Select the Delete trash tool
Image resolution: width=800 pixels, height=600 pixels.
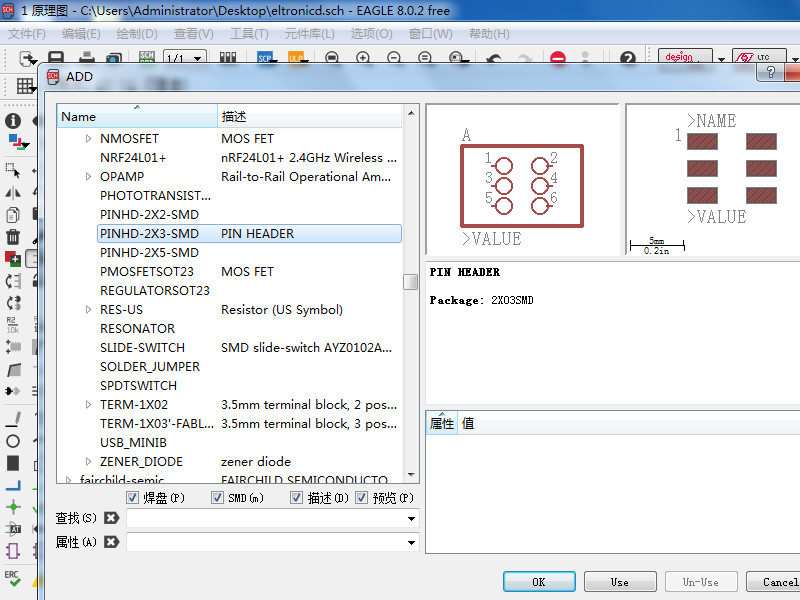[x=13, y=237]
